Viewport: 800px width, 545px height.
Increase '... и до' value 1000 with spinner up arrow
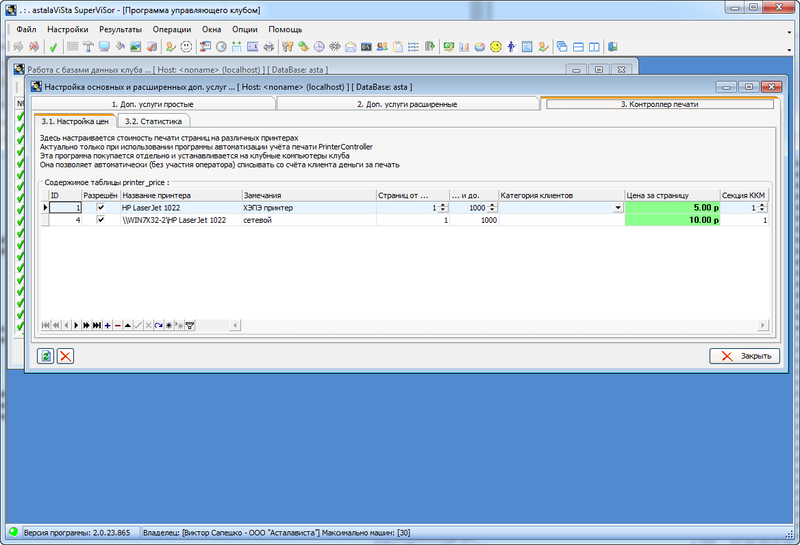coord(492,205)
